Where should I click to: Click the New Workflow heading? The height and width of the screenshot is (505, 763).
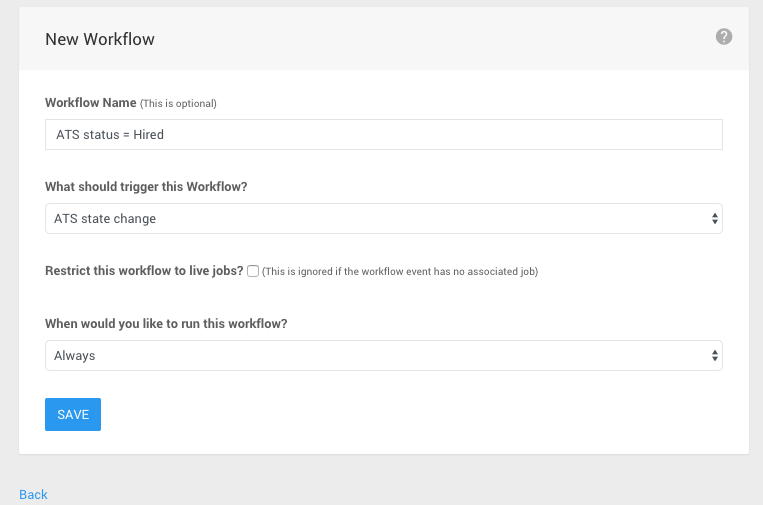[100, 39]
